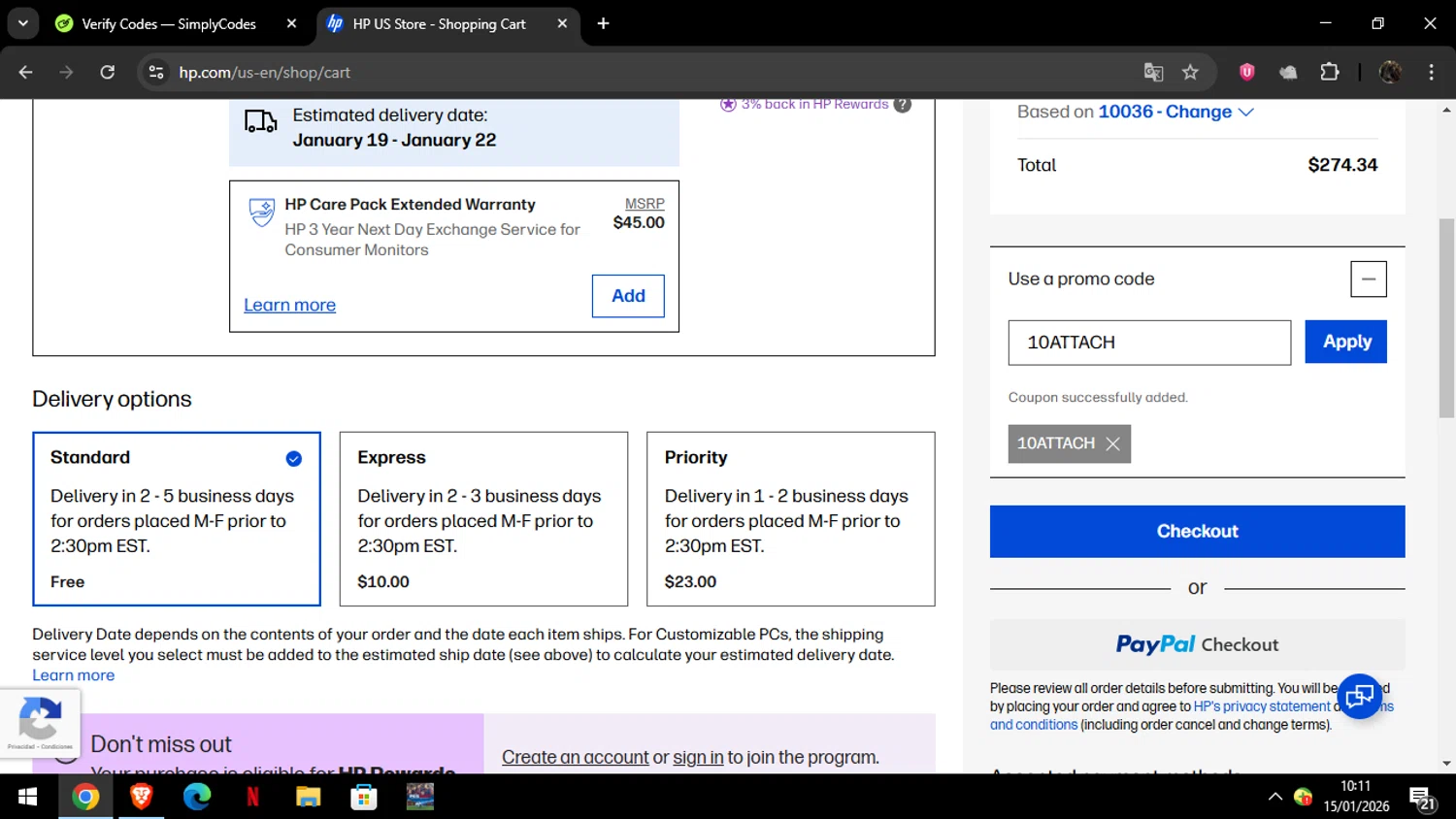Open the chat support bubble icon

click(x=1359, y=696)
